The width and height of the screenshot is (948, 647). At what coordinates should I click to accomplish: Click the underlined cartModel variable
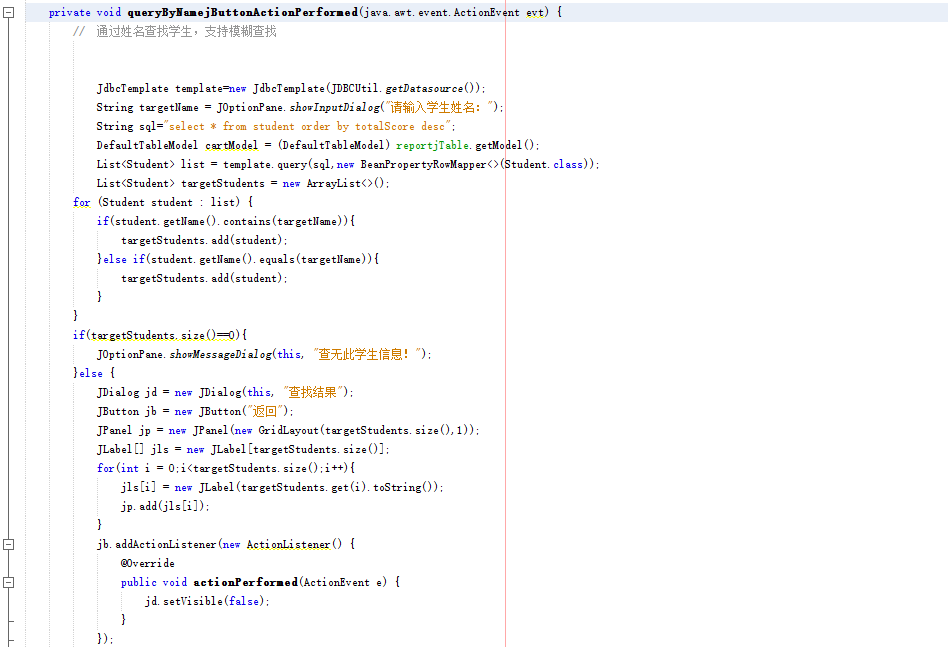232,145
